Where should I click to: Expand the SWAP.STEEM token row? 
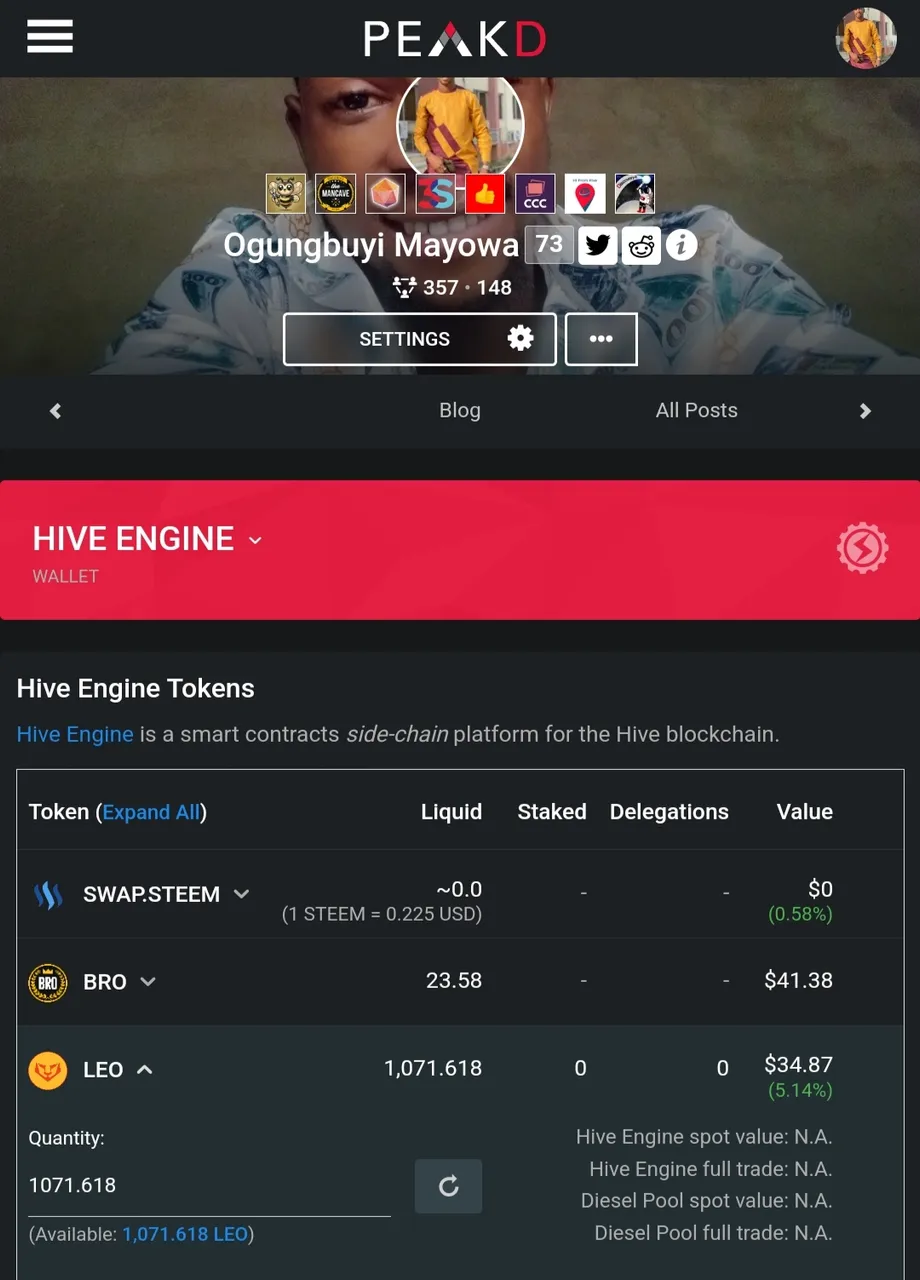point(241,894)
